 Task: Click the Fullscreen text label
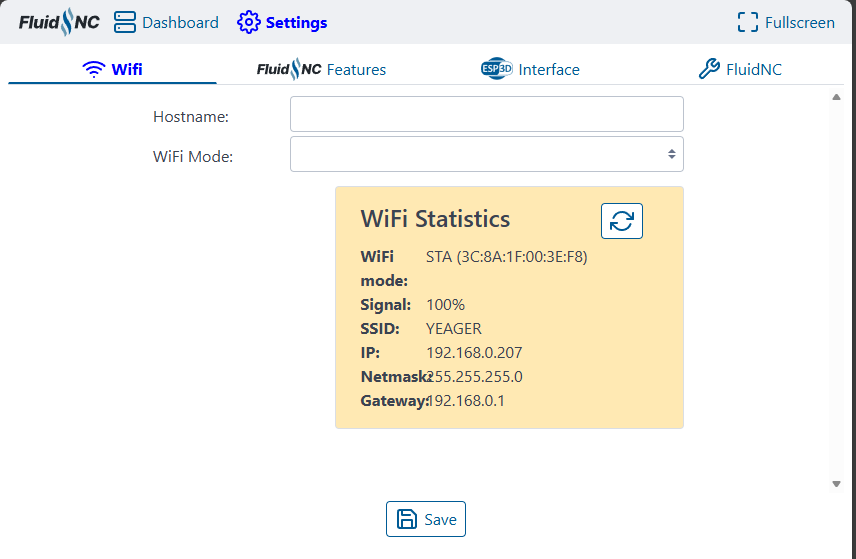point(799,22)
